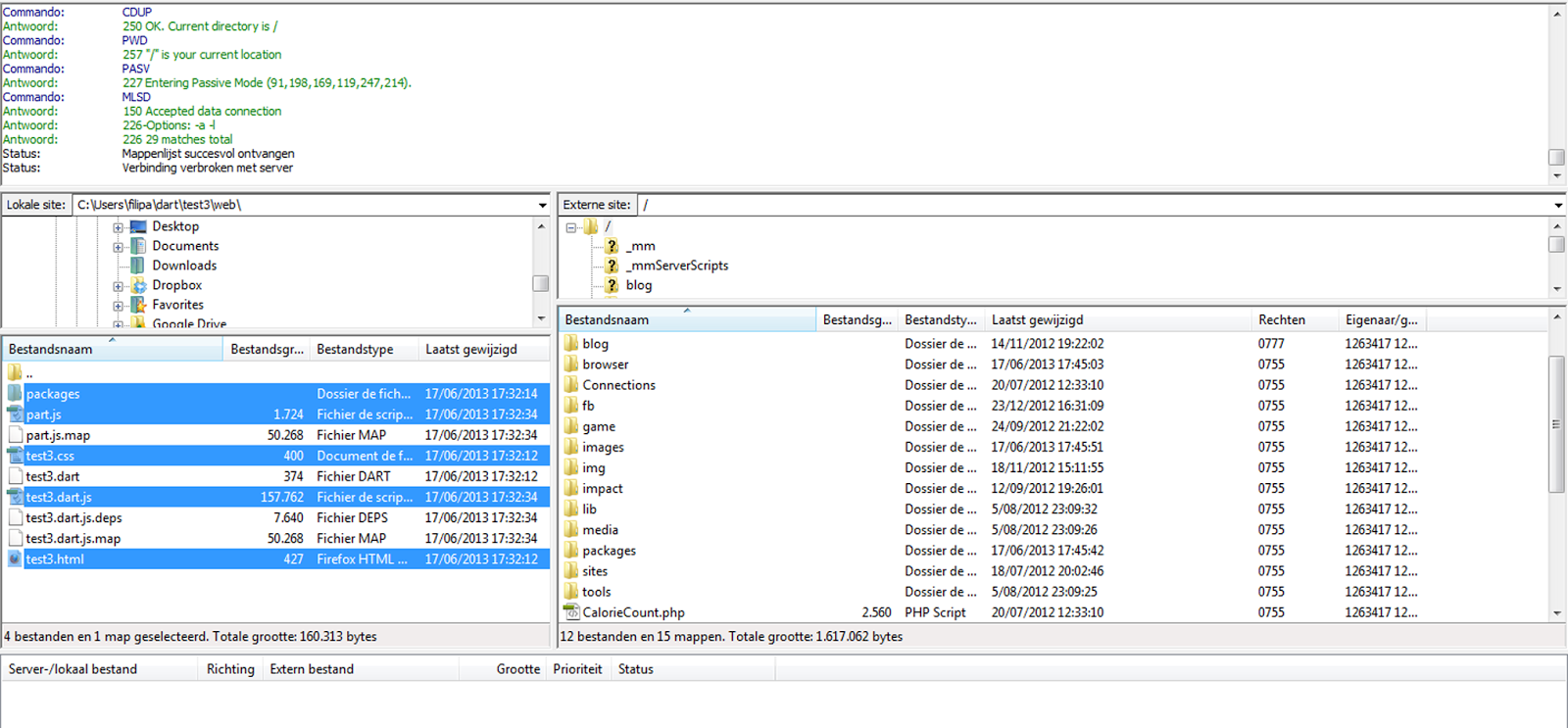Expand the Favorites node in local tree
The height and width of the screenshot is (728, 1568).
pyautogui.click(x=118, y=306)
